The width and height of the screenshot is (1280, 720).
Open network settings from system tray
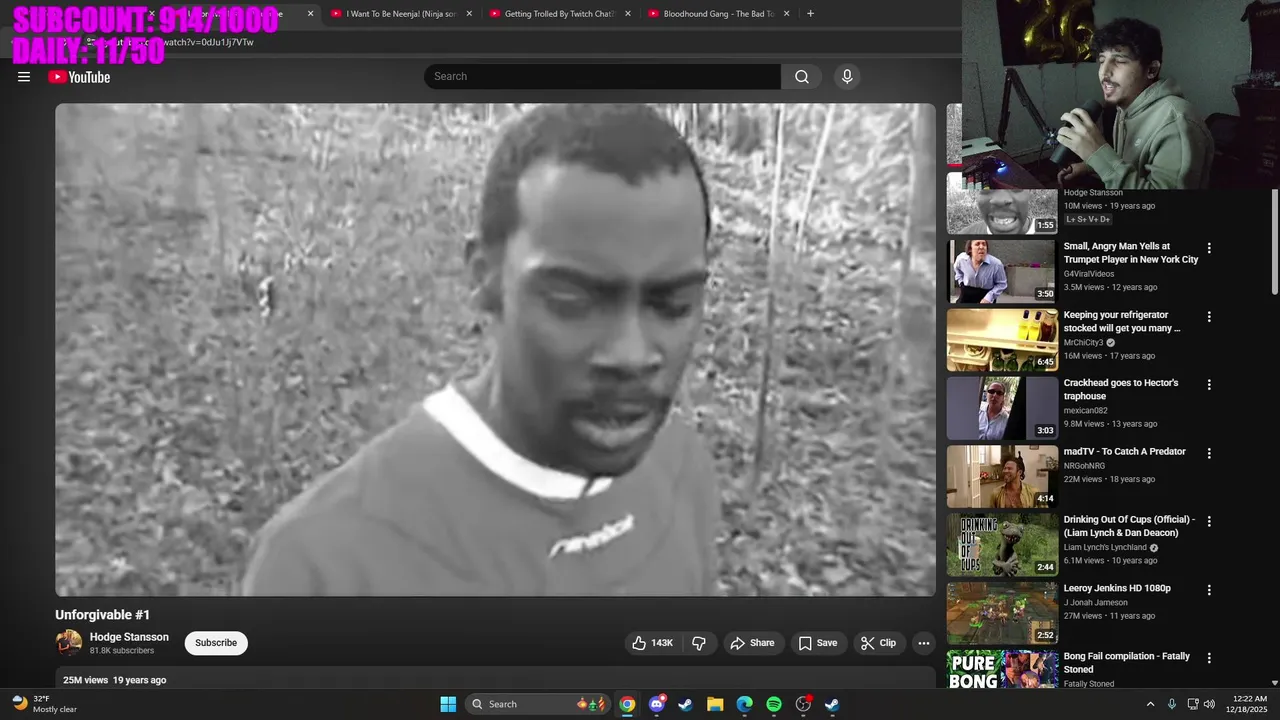[x=1193, y=704]
